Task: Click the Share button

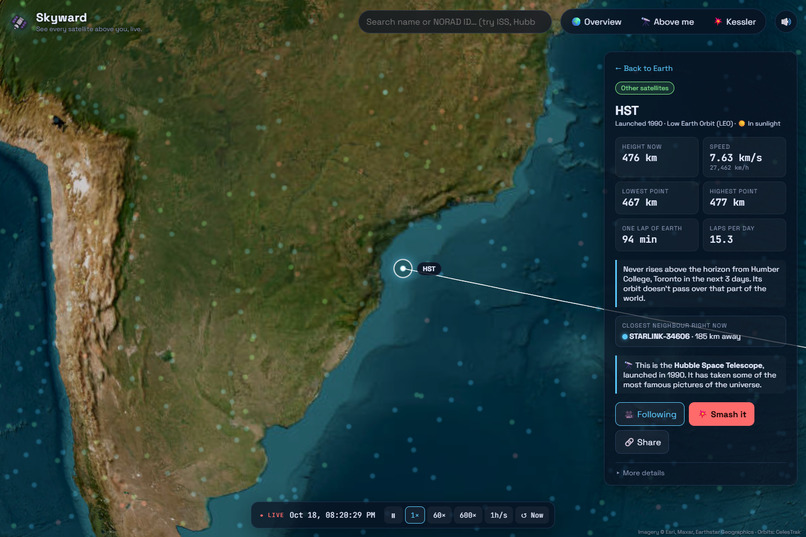Action: pos(642,442)
